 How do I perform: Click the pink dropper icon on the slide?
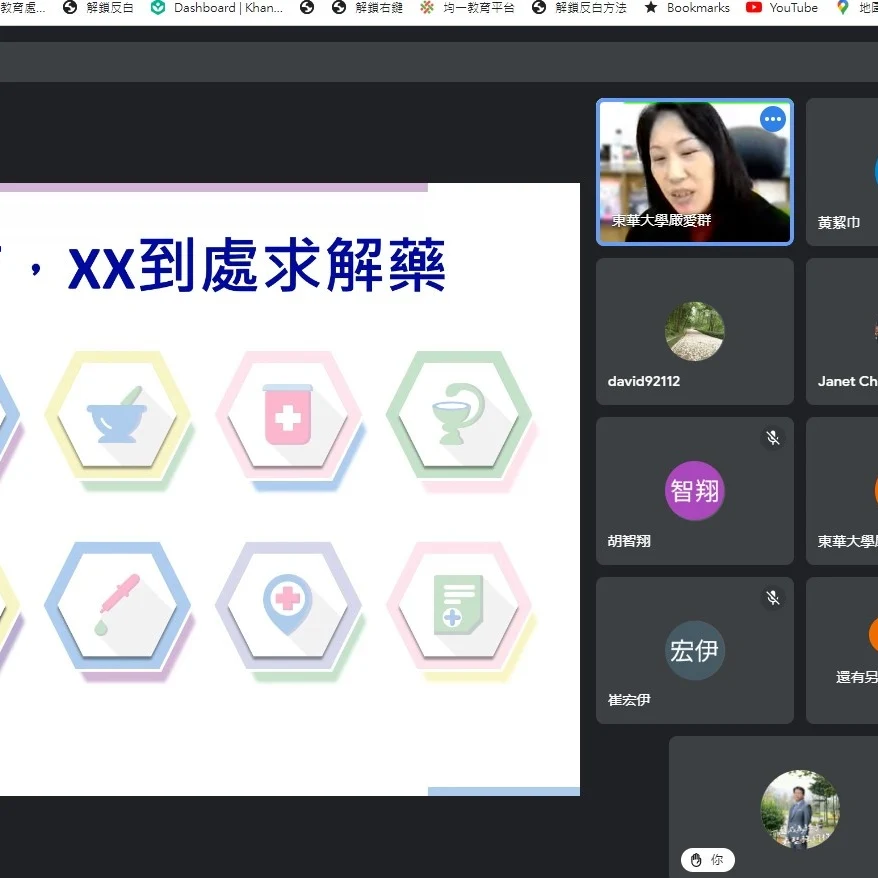pyautogui.click(x=117, y=606)
